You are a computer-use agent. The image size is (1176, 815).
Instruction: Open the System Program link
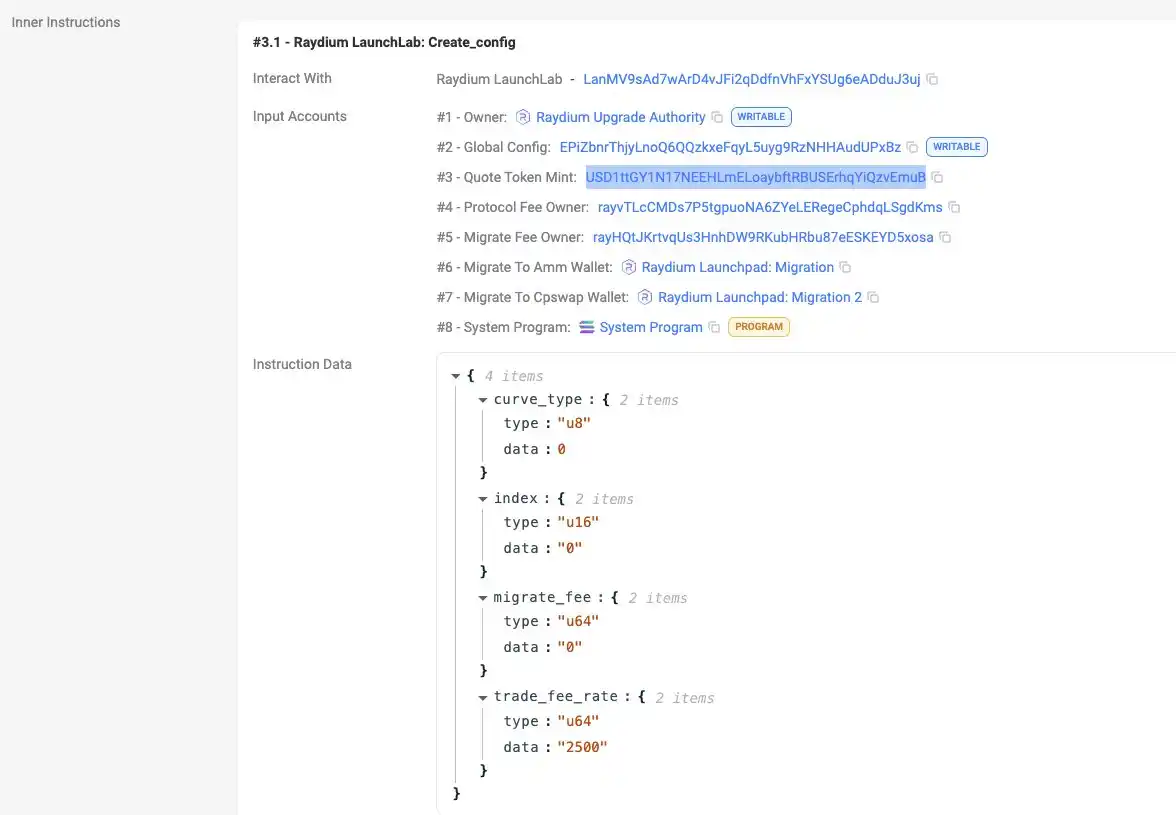[651, 327]
